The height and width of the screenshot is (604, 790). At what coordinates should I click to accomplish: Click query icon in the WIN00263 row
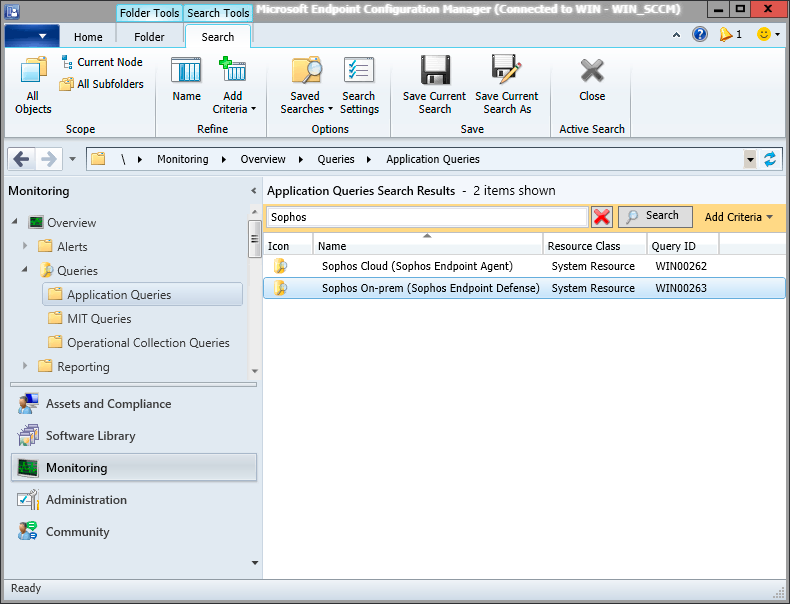point(280,288)
